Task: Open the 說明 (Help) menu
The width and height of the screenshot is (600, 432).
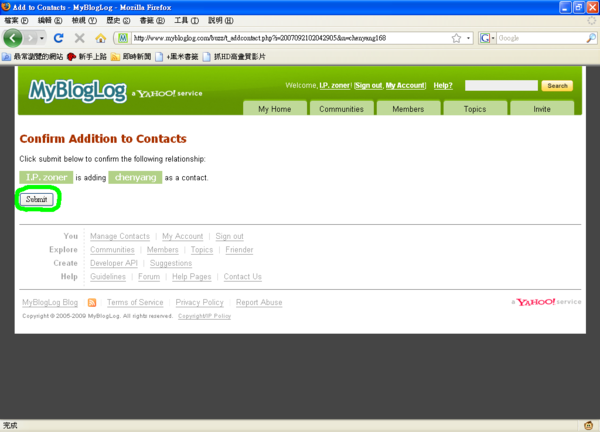Action: tap(221, 20)
